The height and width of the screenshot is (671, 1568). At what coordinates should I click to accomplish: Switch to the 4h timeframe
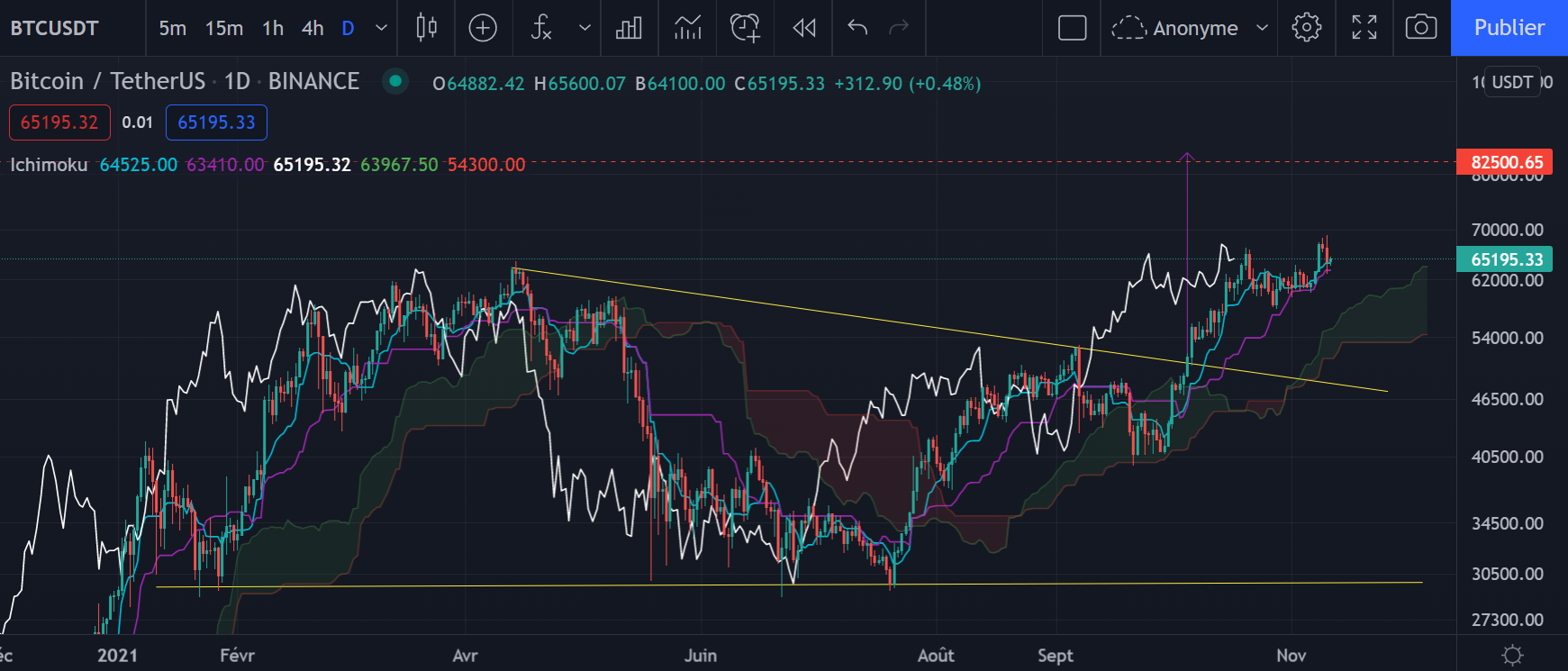tap(313, 28)
